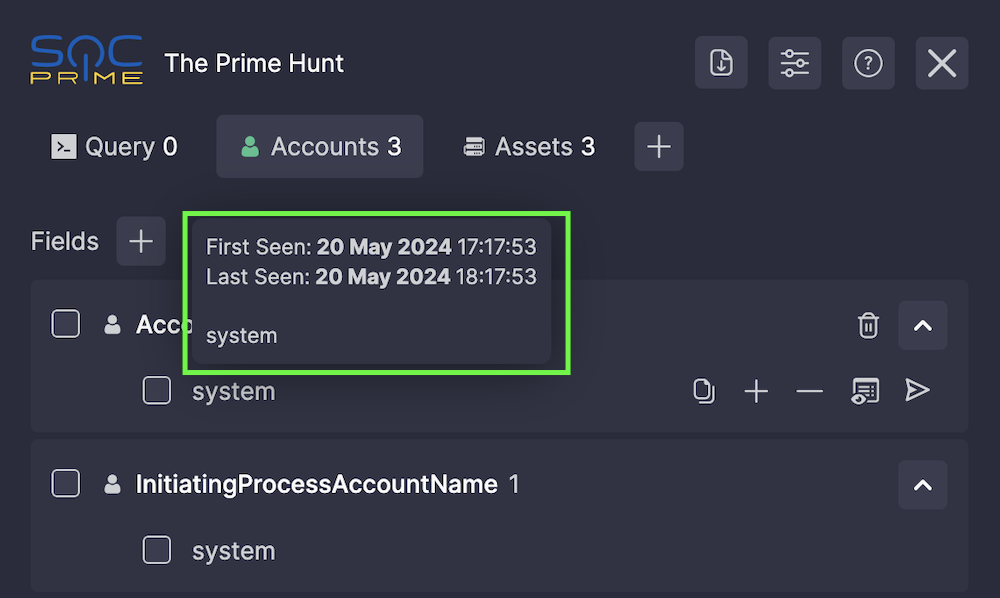Copy the system value with copy icon
The height and width of the screenshot is (598, 1000).
point(703,391)
